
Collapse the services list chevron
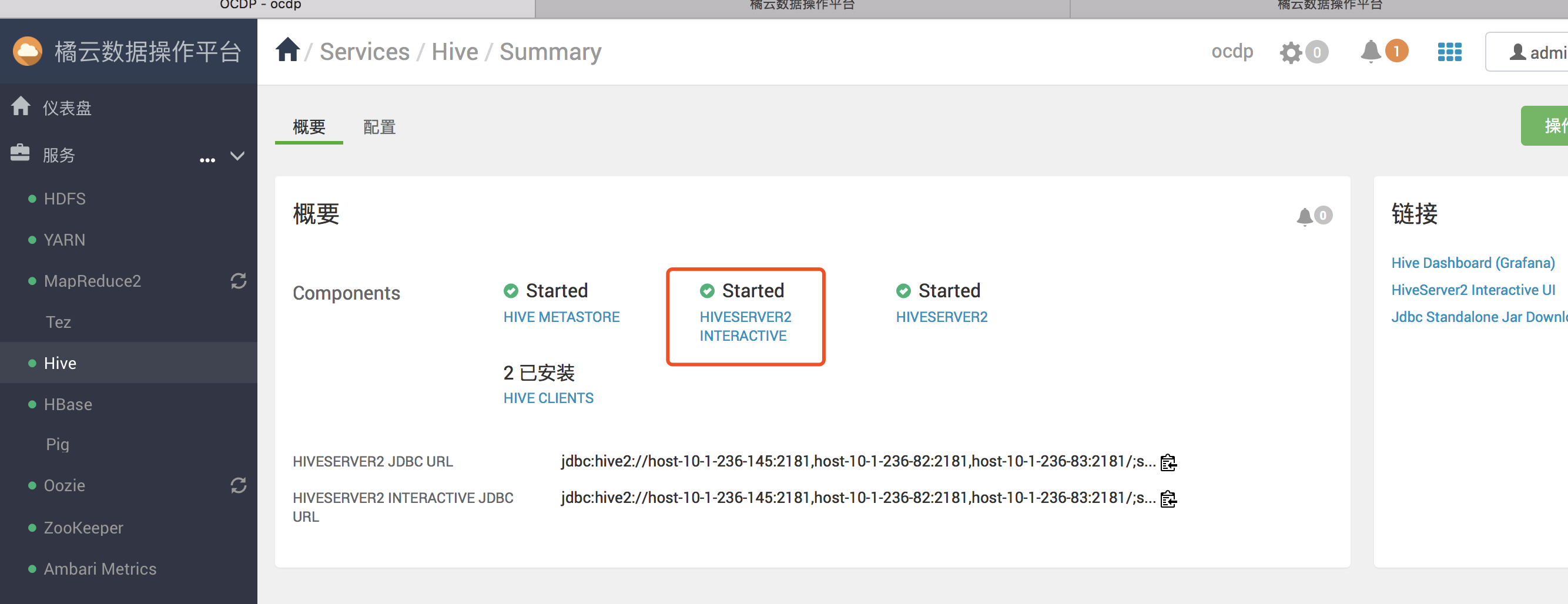click(237, 156)
